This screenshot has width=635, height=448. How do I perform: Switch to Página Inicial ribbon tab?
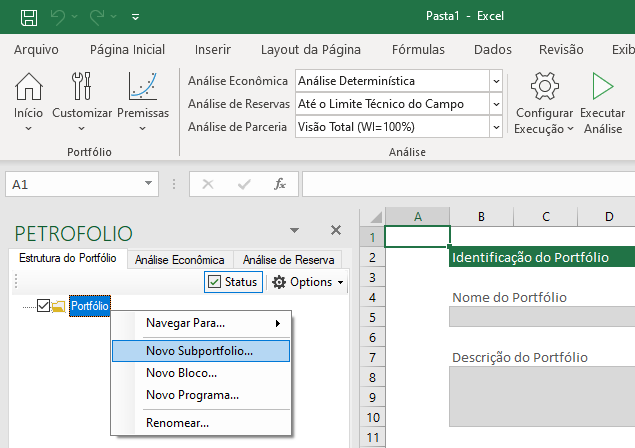coord(127,49)
